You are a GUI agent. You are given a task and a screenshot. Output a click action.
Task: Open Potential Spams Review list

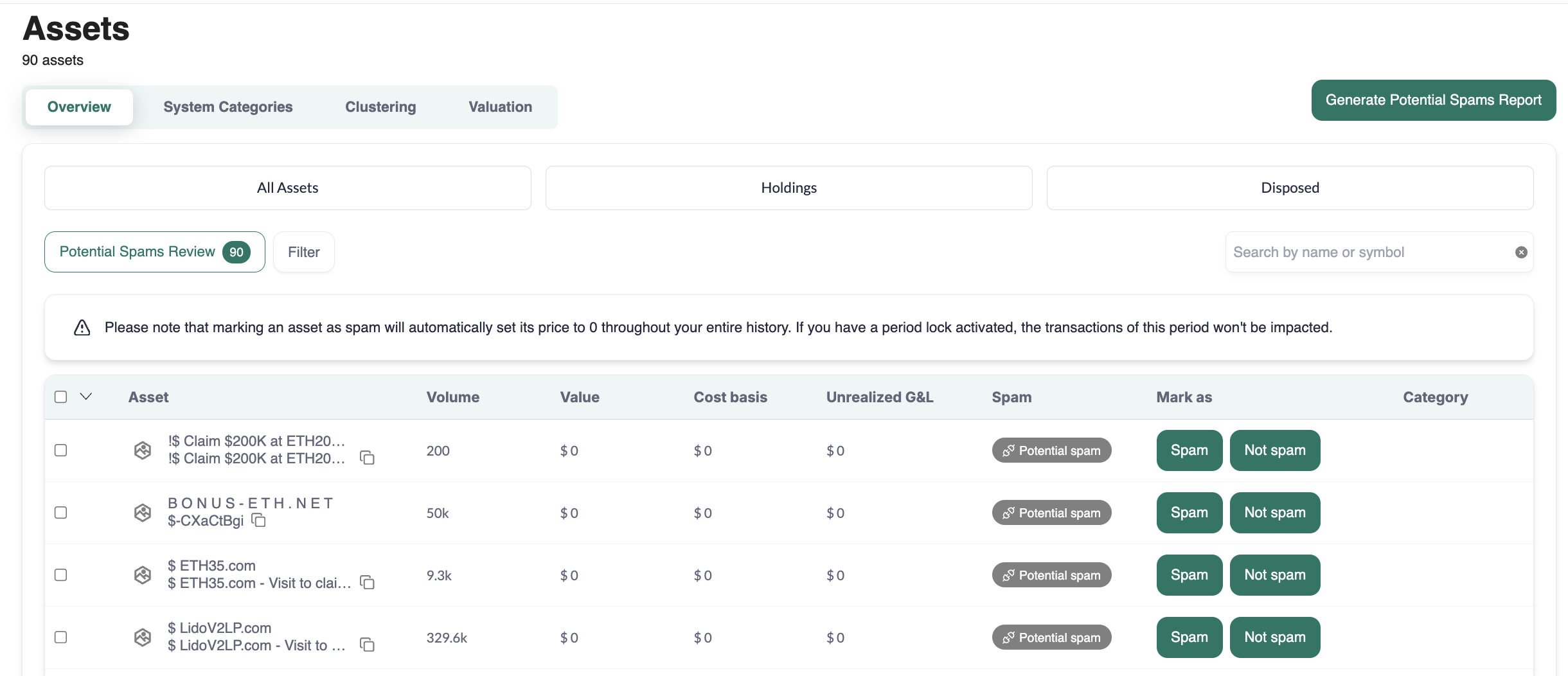pos(154,253)
